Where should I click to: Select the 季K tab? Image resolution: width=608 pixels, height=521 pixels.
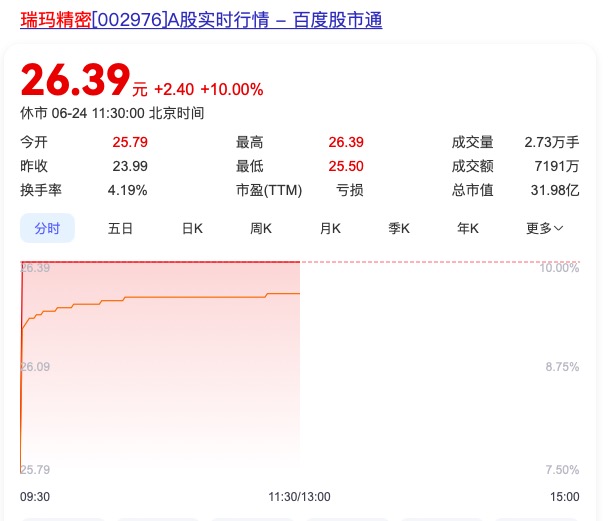pyautogui.click(x=399, y=228)
